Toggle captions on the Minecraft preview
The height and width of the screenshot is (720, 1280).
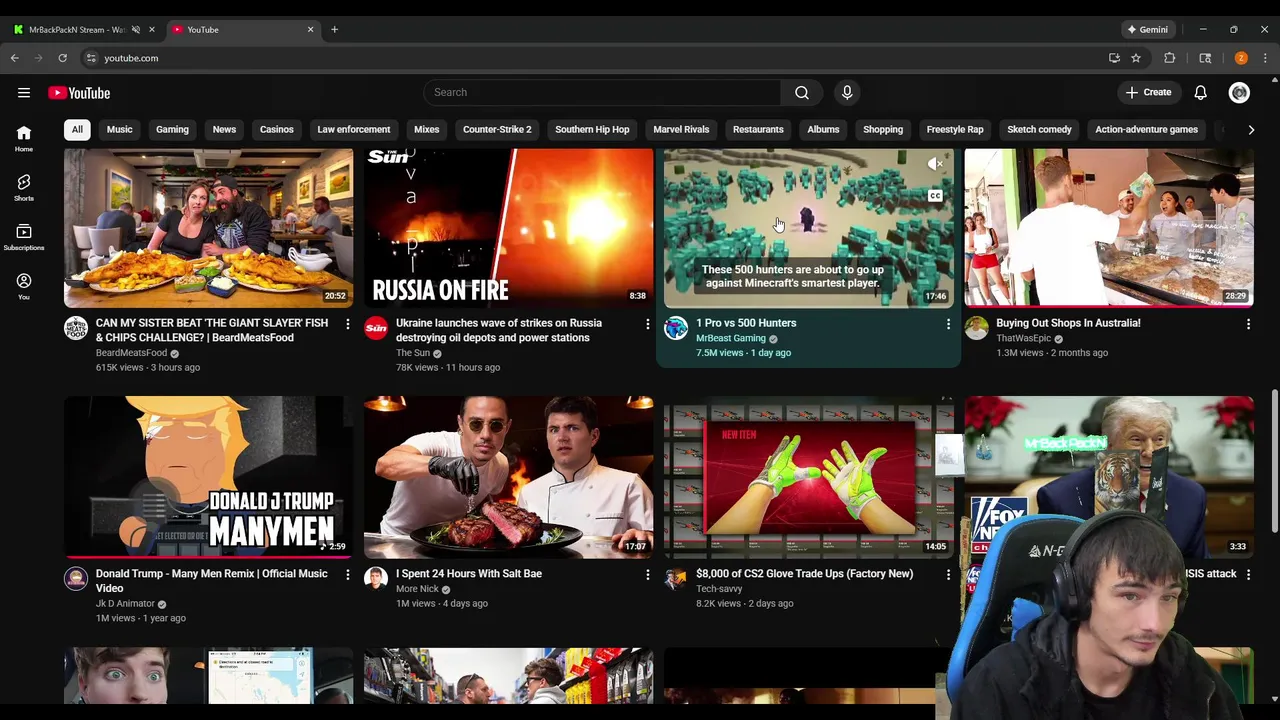click(x=935, y=196)
